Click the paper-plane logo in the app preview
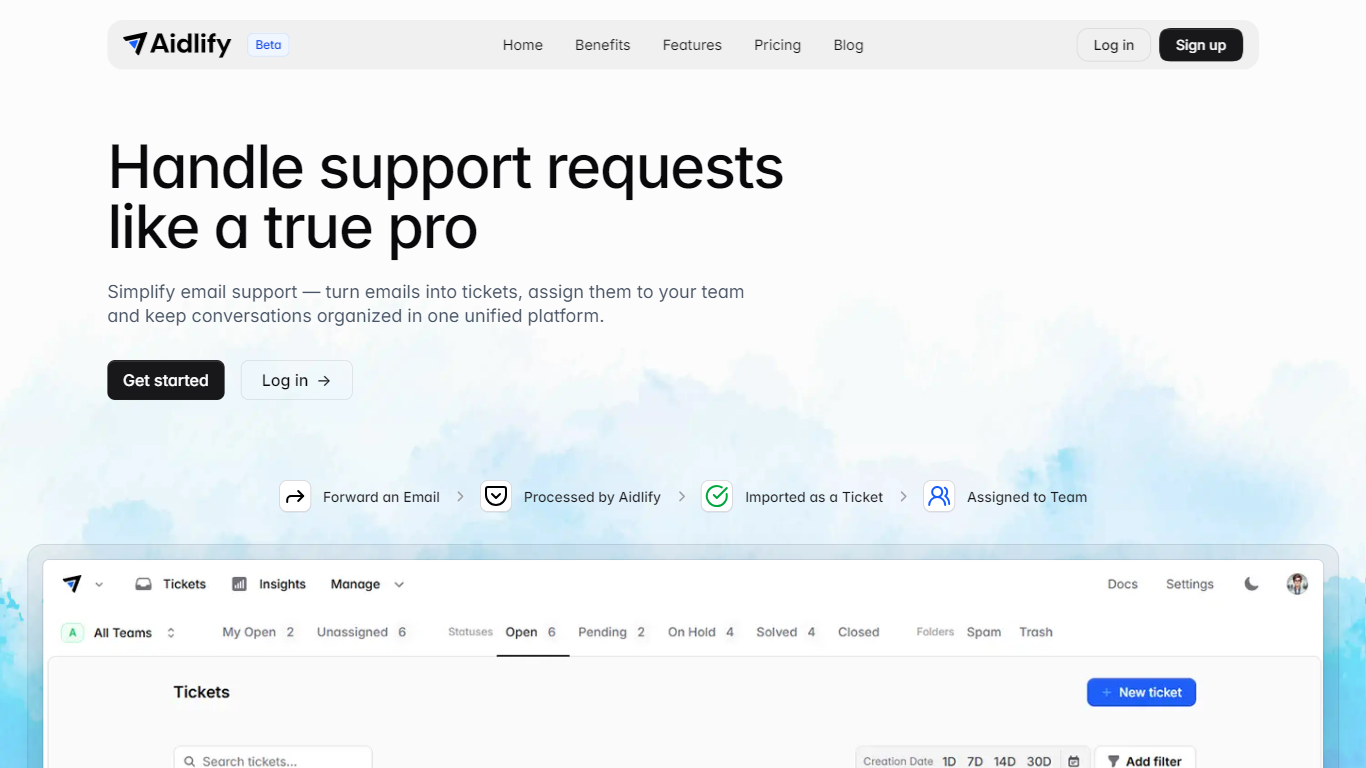This screenshot has width=1366, height=768. (72, 584)
